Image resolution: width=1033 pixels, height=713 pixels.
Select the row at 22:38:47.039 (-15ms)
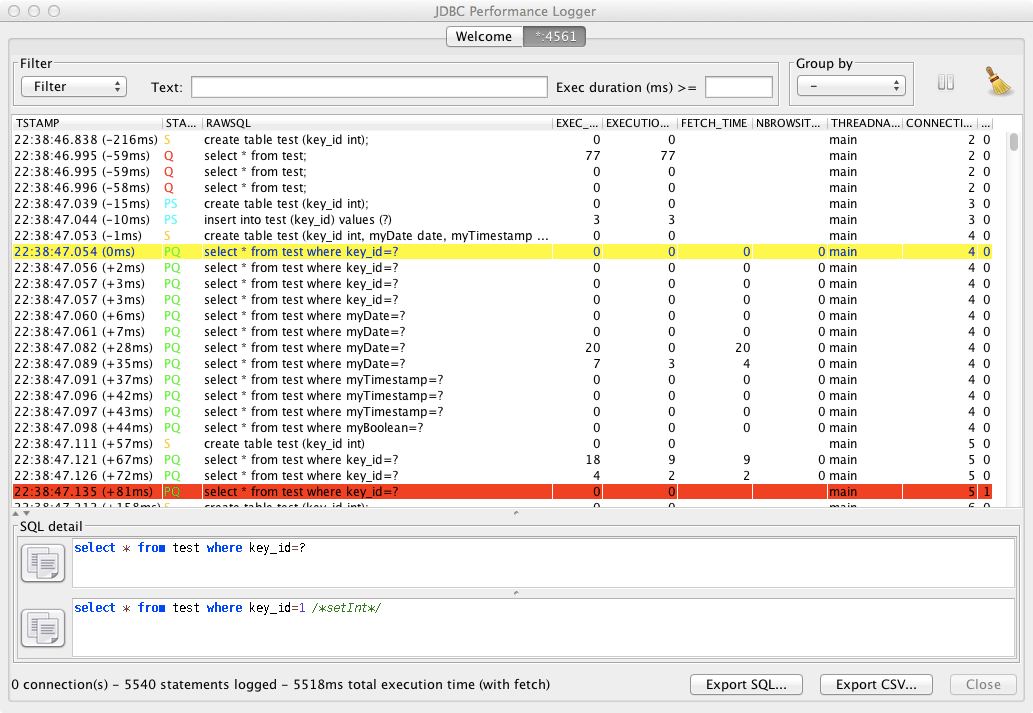(x=503, y=204)
